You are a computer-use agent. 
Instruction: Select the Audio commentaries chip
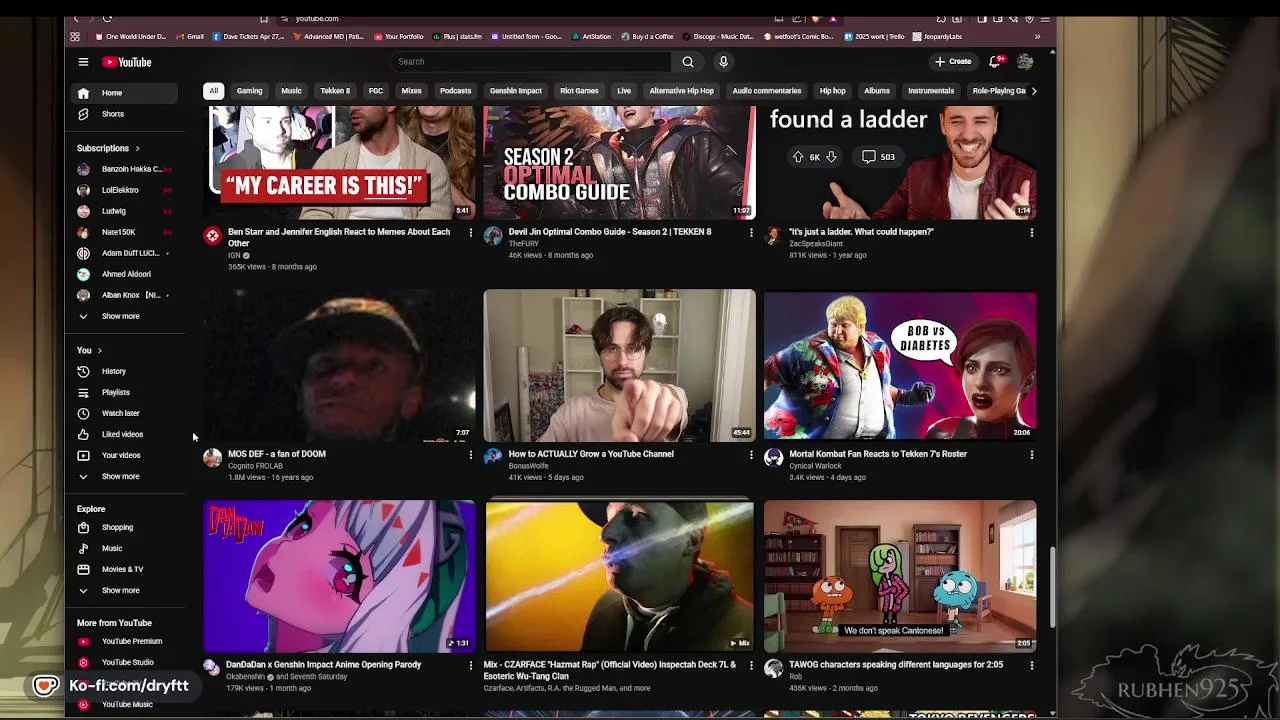point(767,91)
